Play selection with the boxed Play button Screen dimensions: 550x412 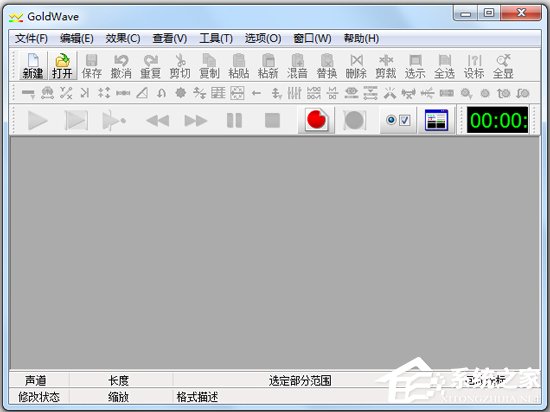[76, 120]
